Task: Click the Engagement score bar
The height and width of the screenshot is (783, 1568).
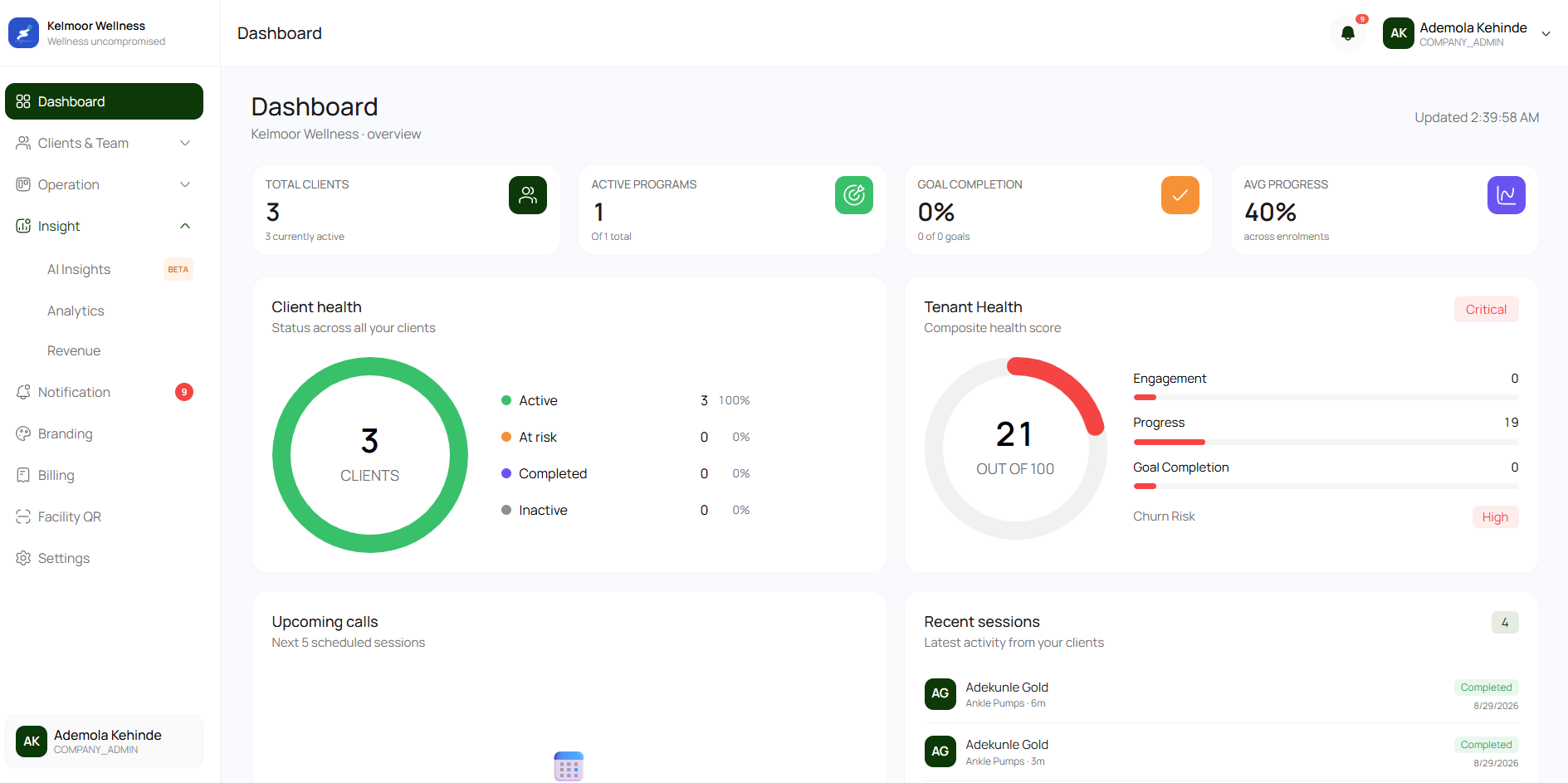Action: point(1326,398)
